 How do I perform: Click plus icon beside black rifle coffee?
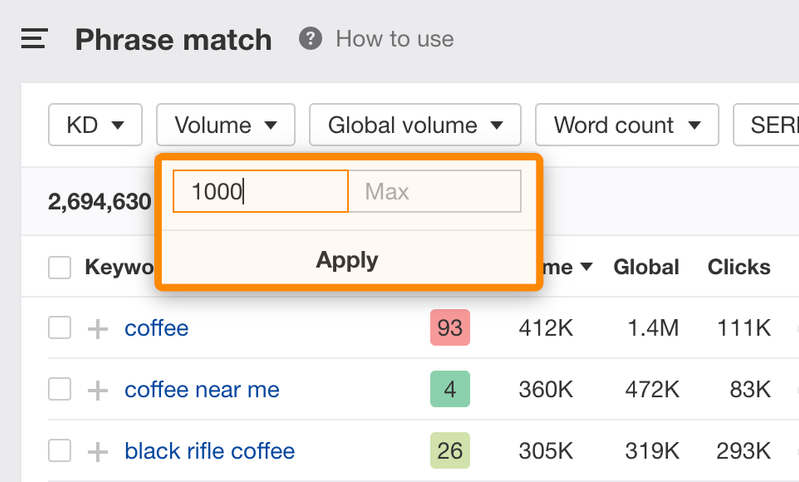(x=97, y=452)
